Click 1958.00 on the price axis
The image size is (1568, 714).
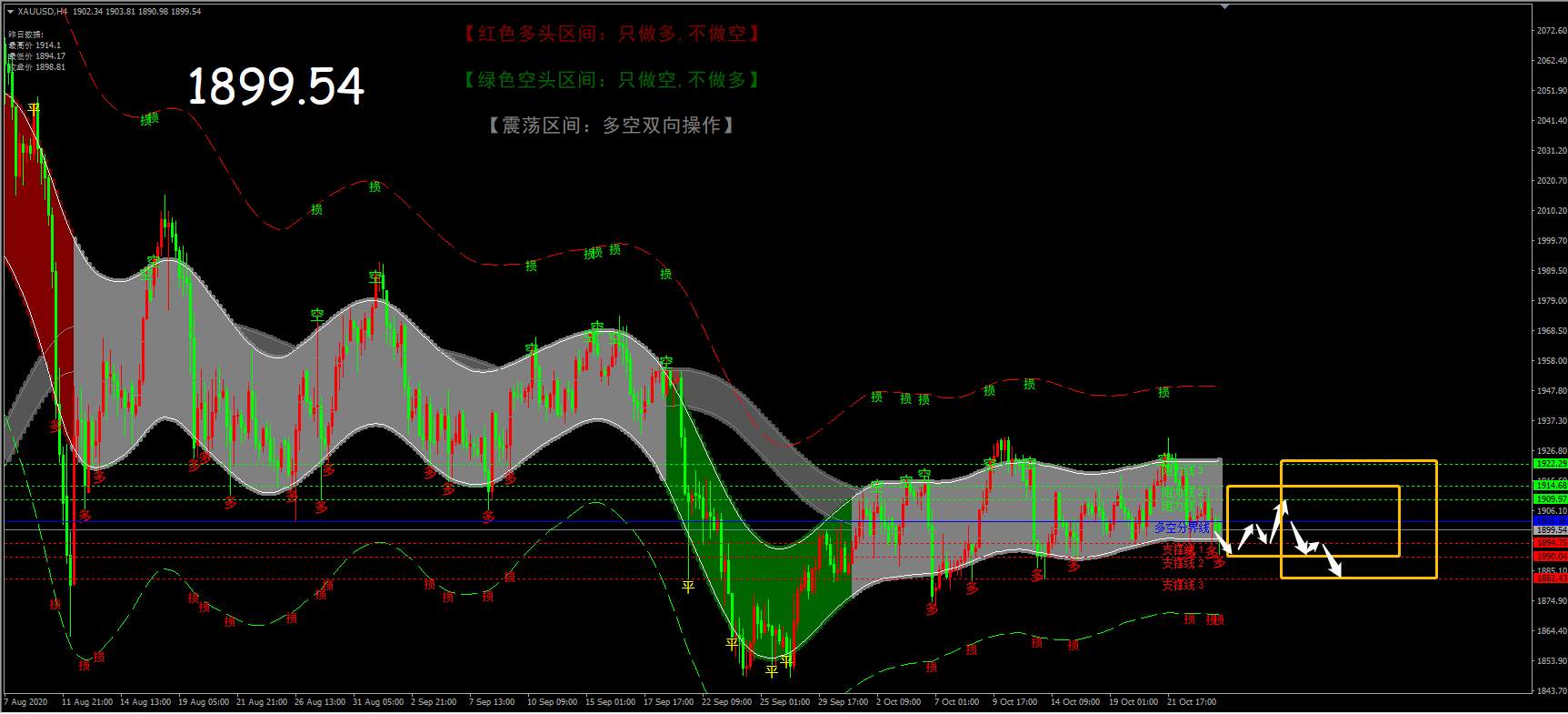(x=1551, y=360)
